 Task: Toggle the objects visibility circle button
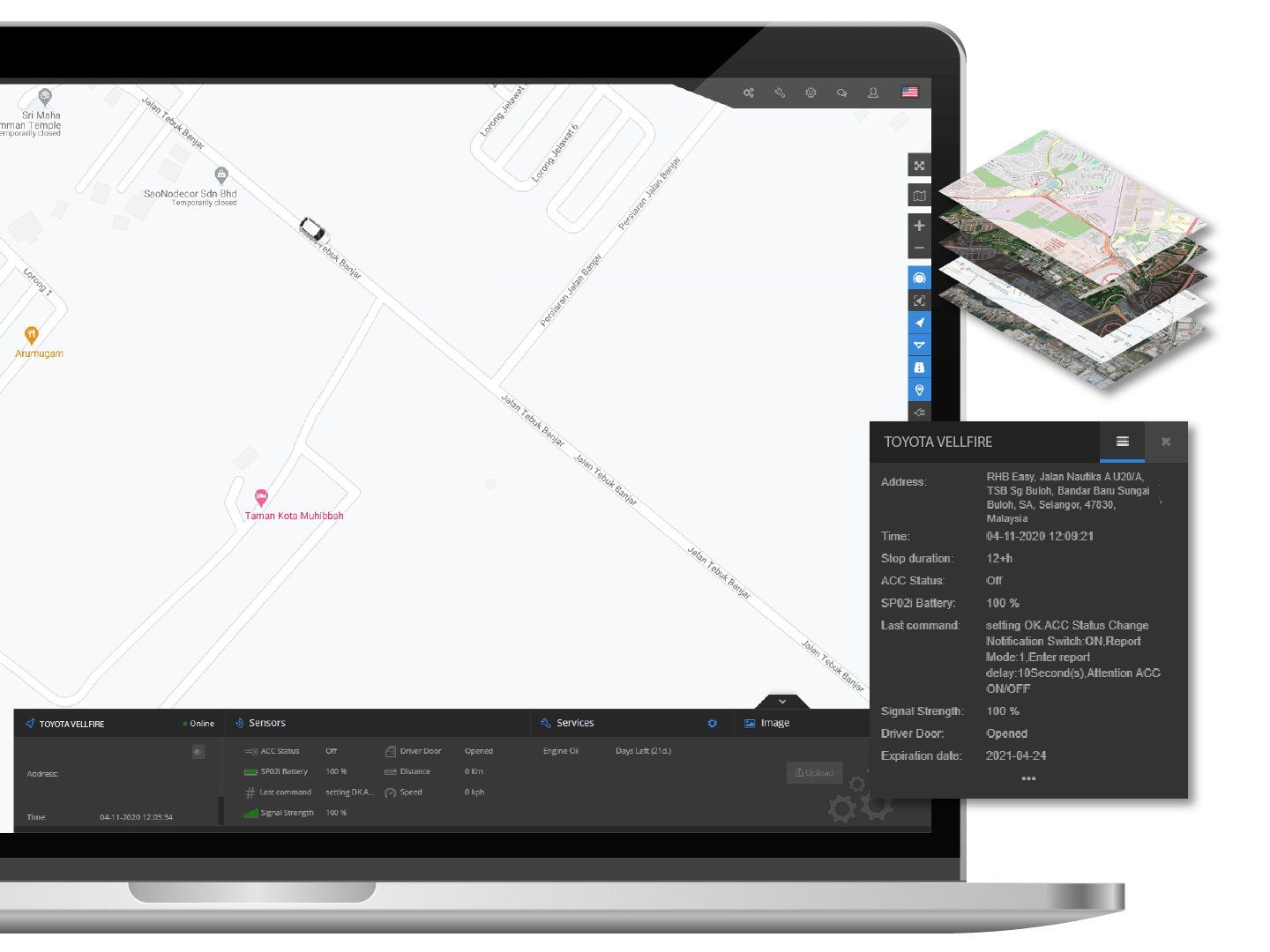point(919,279)
